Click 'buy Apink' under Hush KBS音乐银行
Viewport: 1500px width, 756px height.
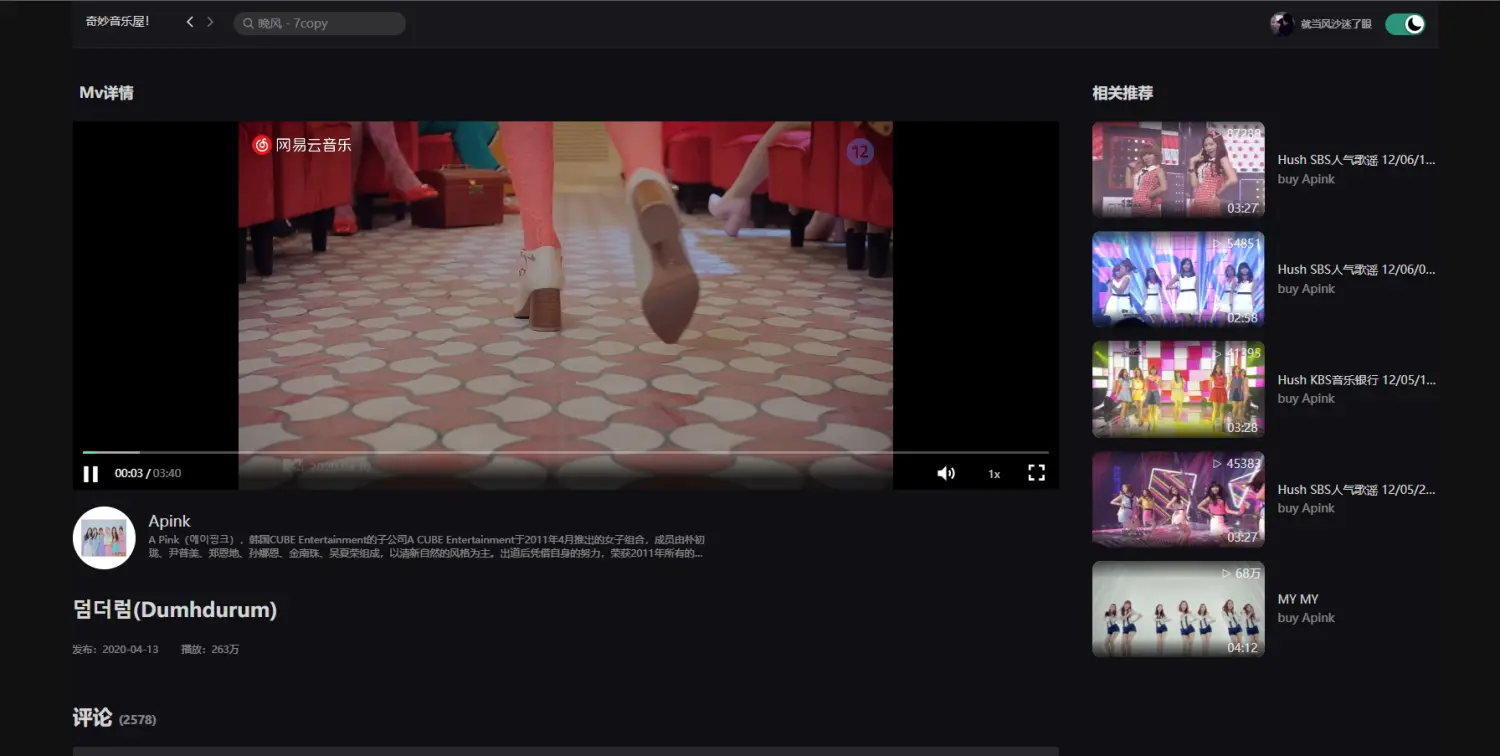click(x=1306, y=398)
